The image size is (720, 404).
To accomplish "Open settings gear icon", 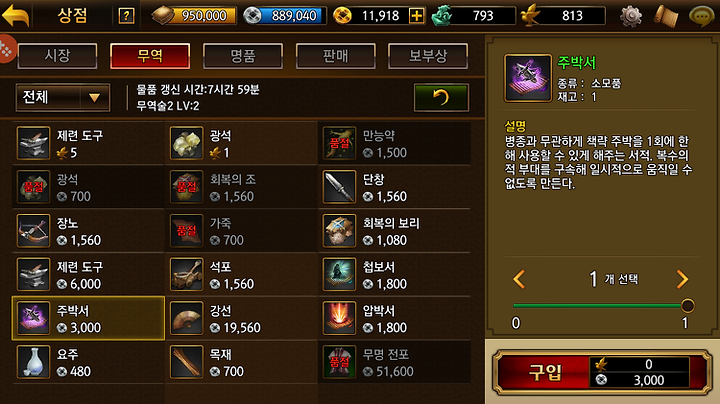I will (x=631, y=16).
